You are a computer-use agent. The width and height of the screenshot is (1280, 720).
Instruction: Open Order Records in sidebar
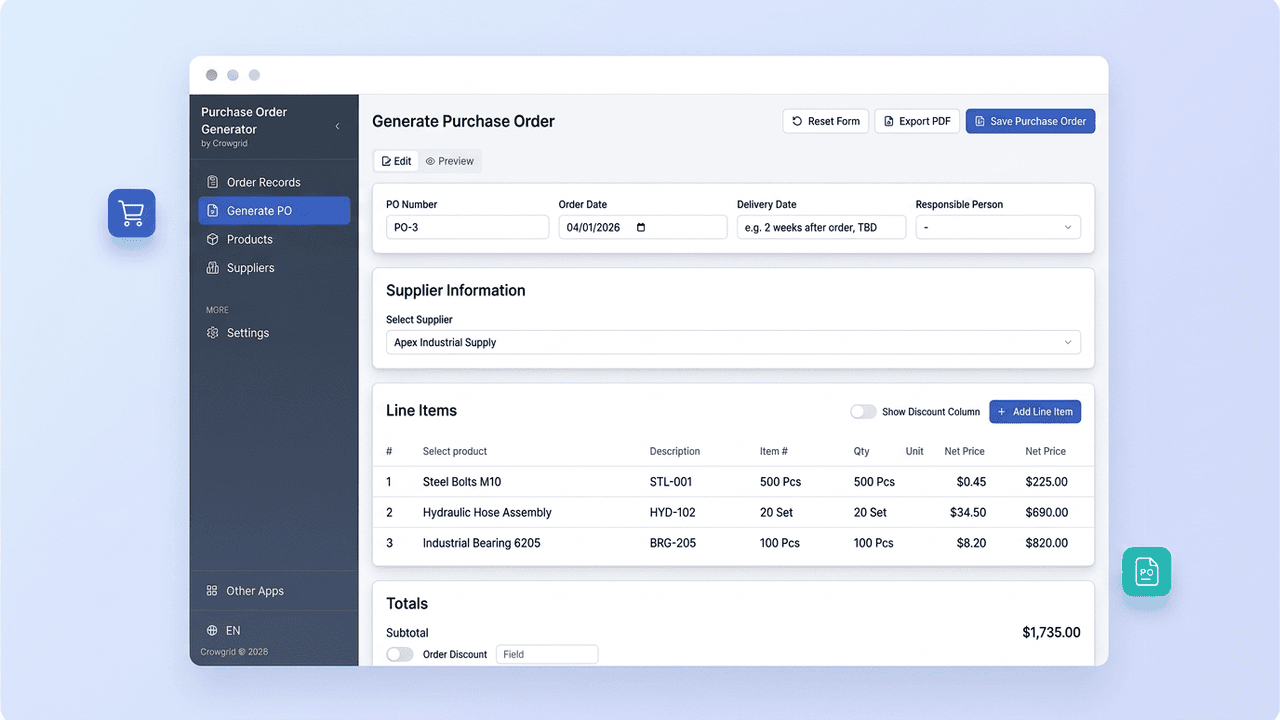pos(274,182)
